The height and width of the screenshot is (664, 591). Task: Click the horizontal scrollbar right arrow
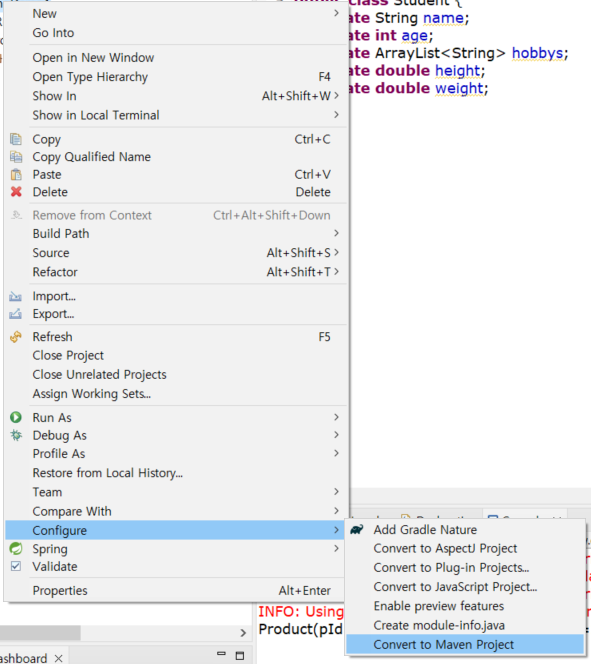[243, 633]
